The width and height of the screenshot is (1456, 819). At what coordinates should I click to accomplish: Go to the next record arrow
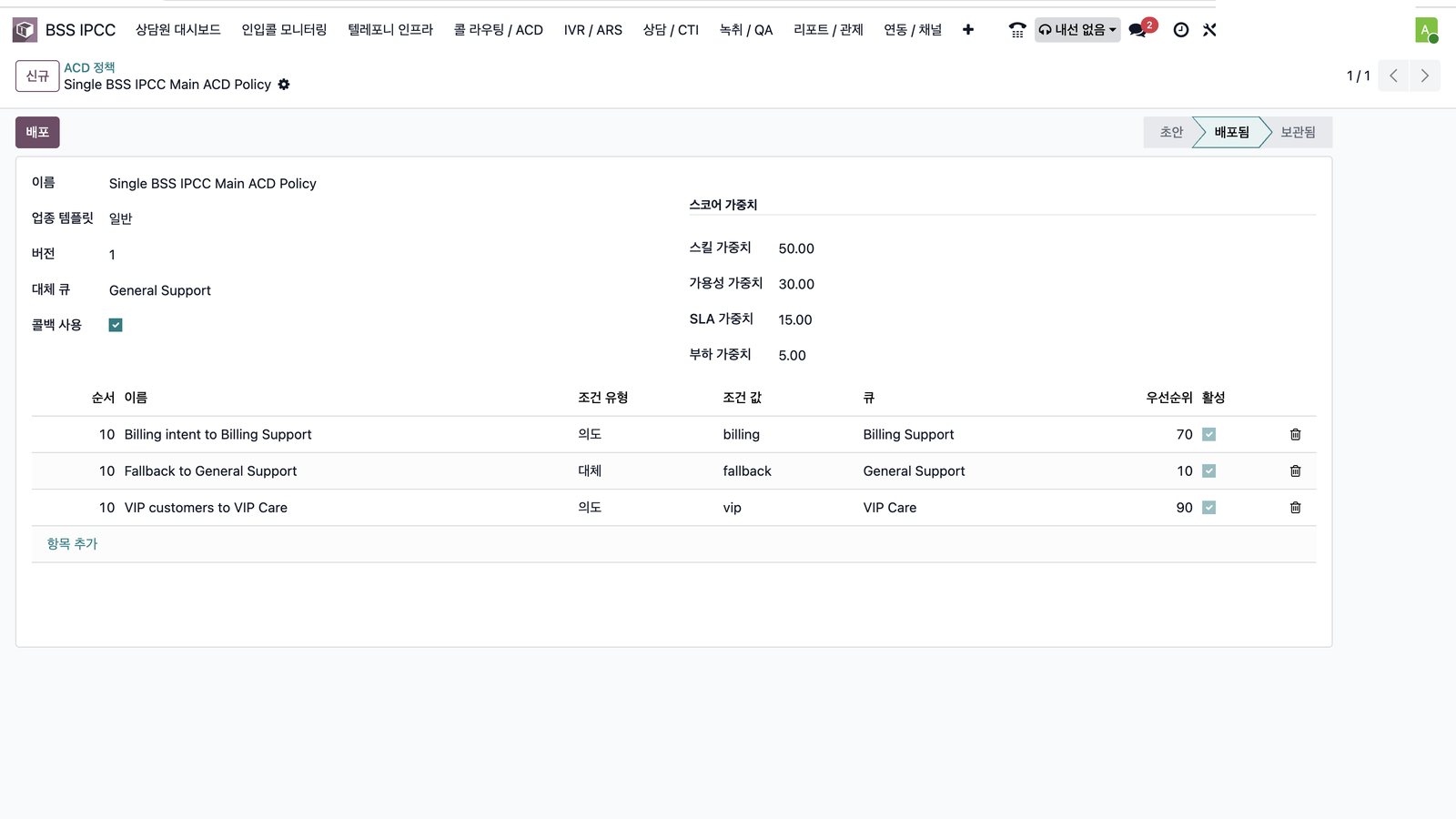[x=1425, y=76]
